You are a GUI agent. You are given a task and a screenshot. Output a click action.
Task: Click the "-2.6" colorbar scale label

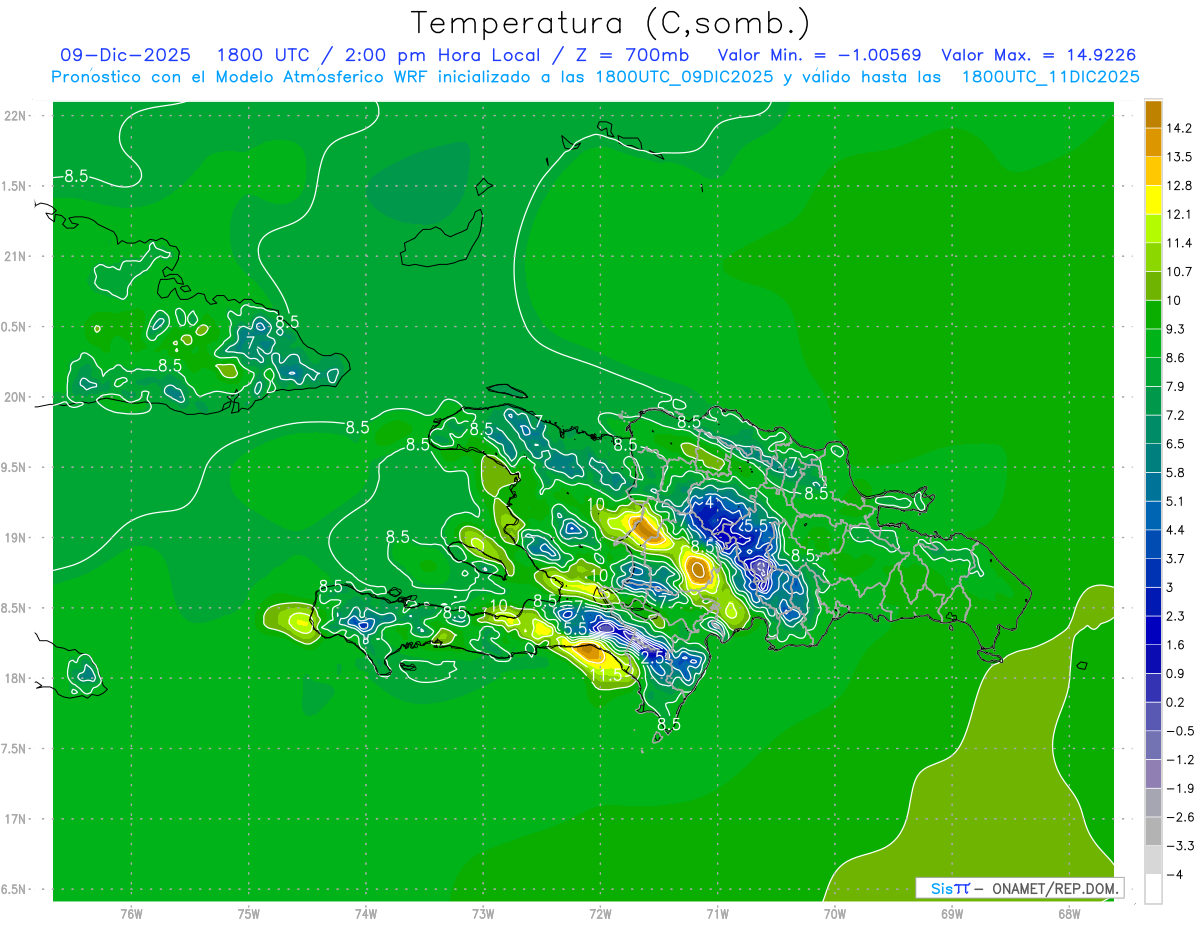(x=1180, y=817)
